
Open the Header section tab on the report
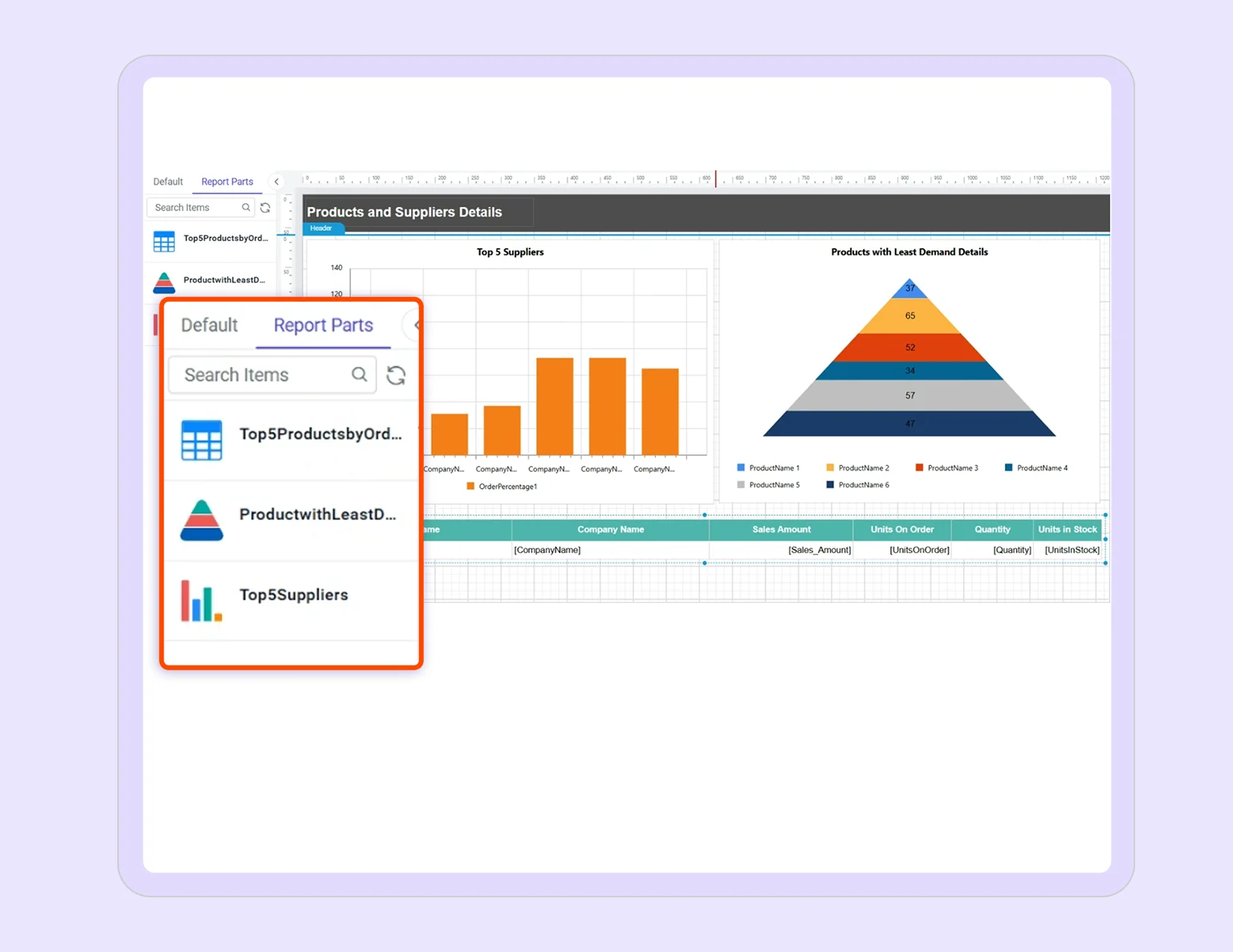click(x=323, y=228)
